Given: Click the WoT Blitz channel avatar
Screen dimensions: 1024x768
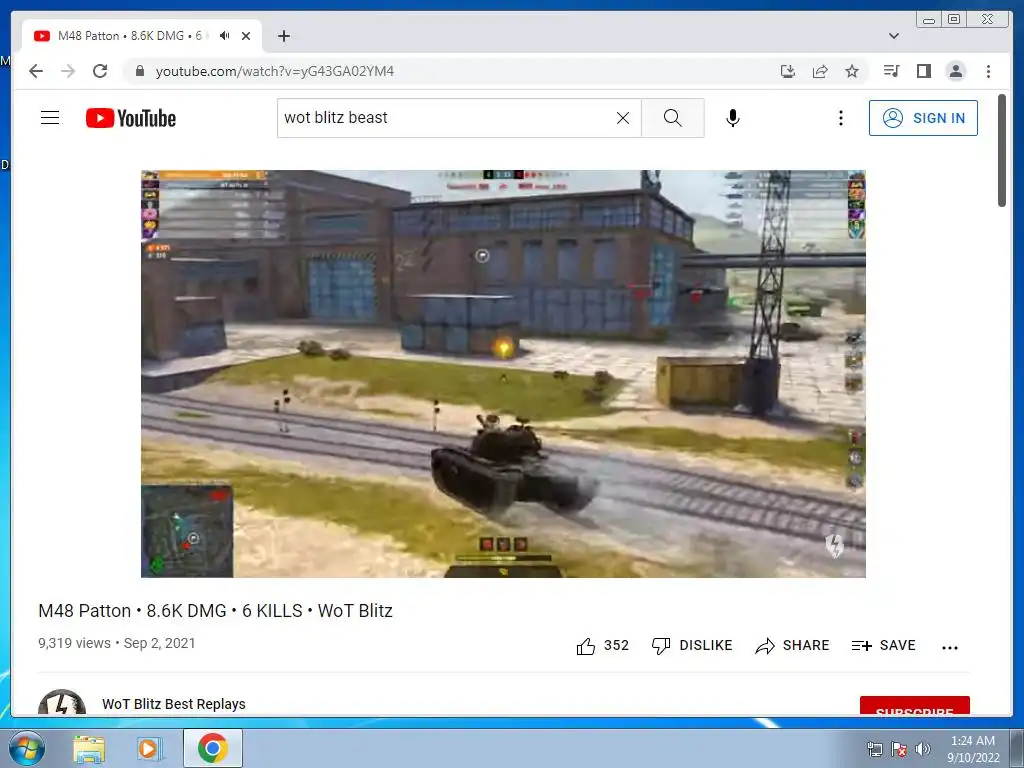Looking at the screenshot, I should 62,703.
